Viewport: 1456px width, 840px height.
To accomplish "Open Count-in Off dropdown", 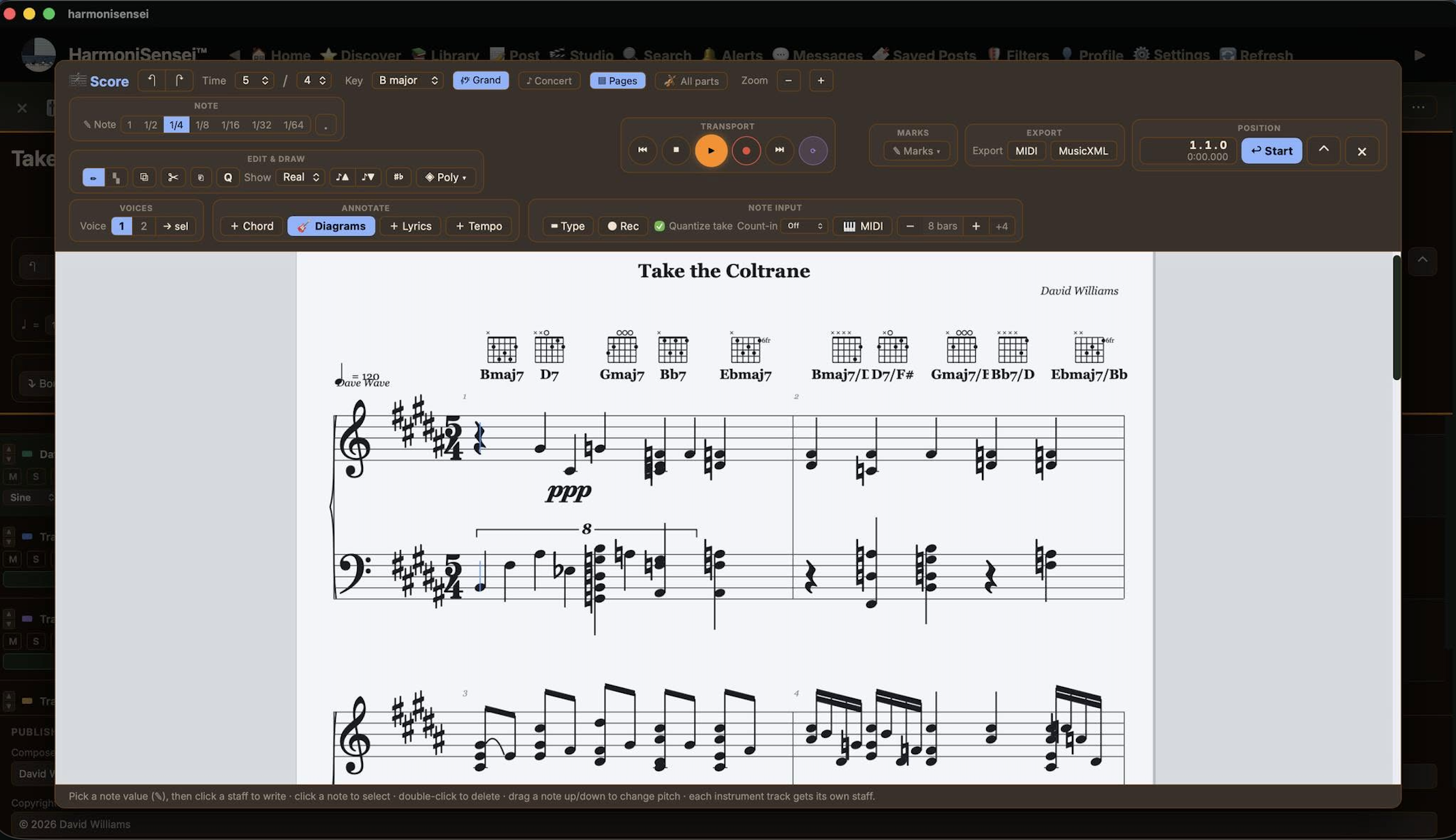I will pos(804,226).
